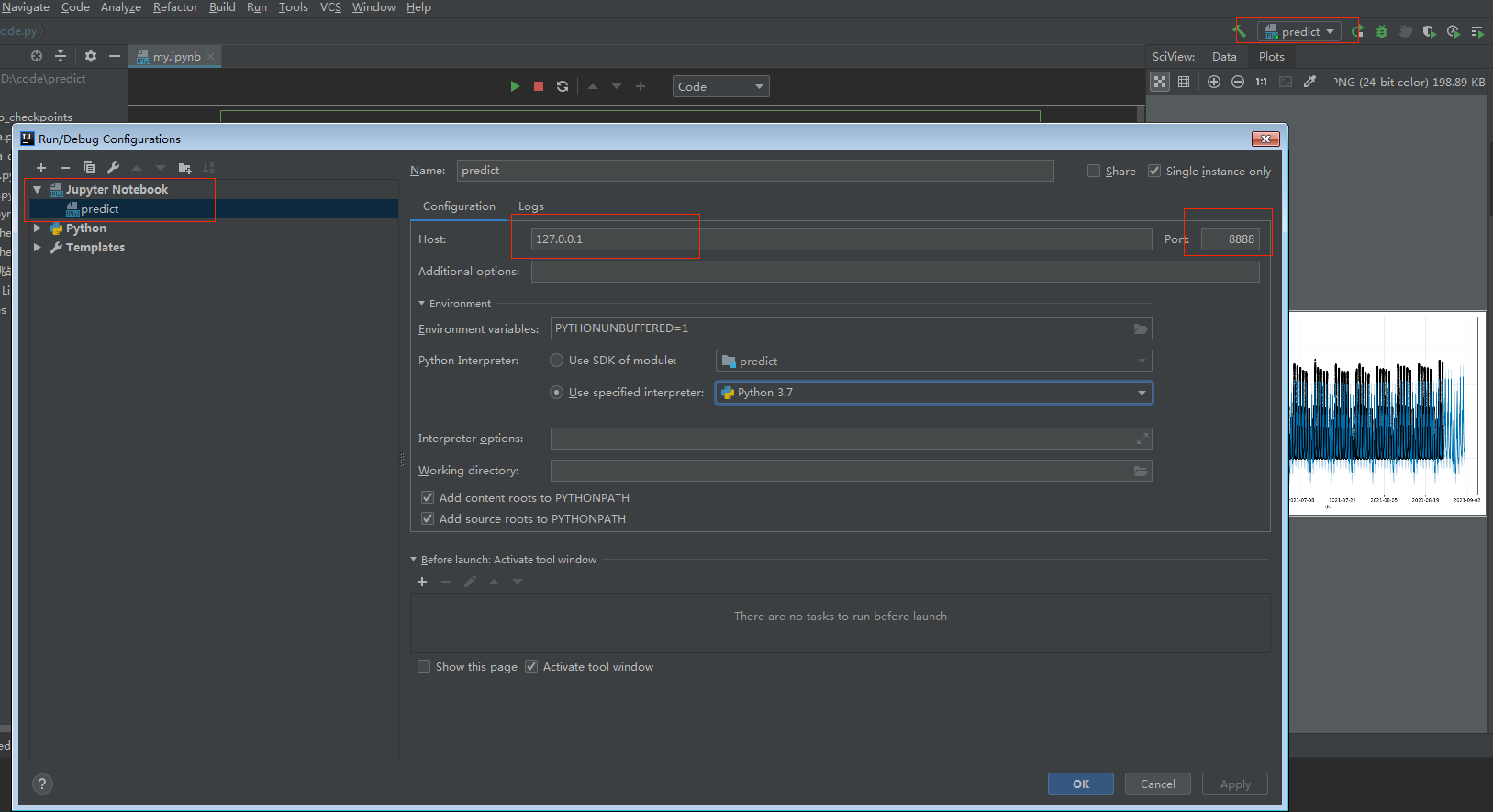
Task: Click scroll-from-source target icon in project panel
Action: [37, 56]
